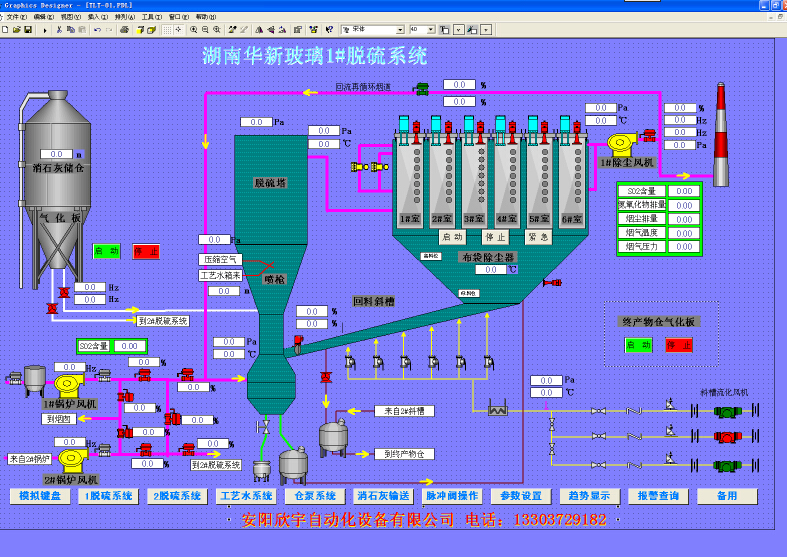Create a new picture with New icon
This screenshot has width=787, height=557.
(5, 30)
